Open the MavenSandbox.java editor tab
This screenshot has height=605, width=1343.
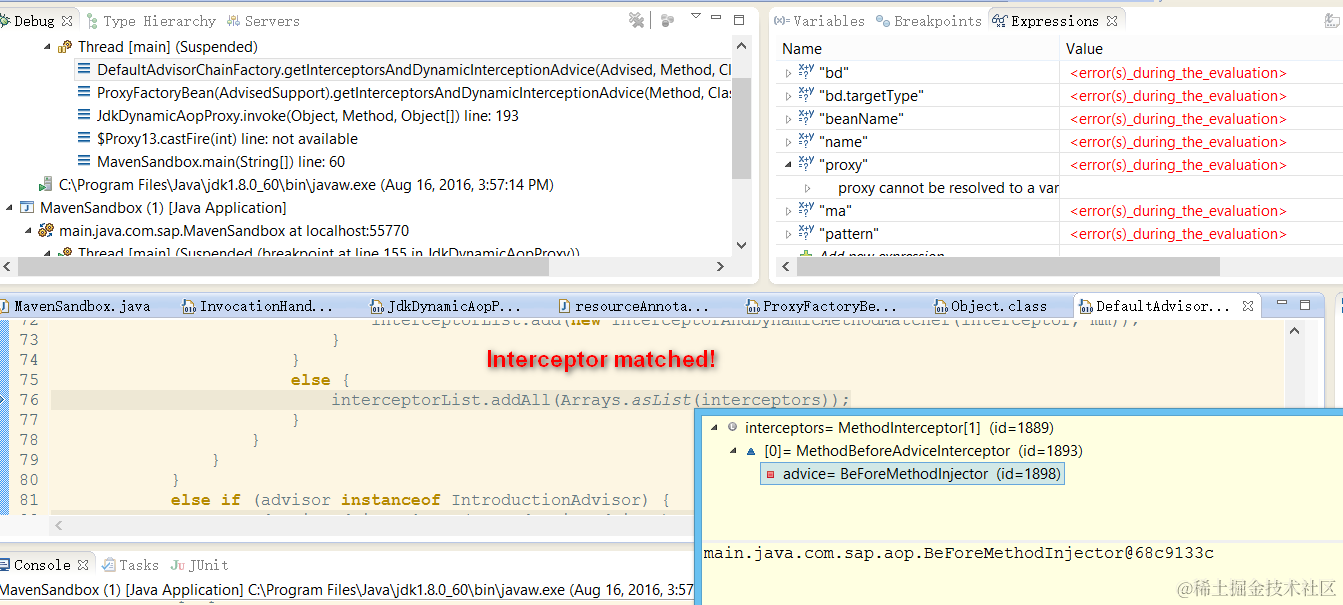(x=75, y=307)
